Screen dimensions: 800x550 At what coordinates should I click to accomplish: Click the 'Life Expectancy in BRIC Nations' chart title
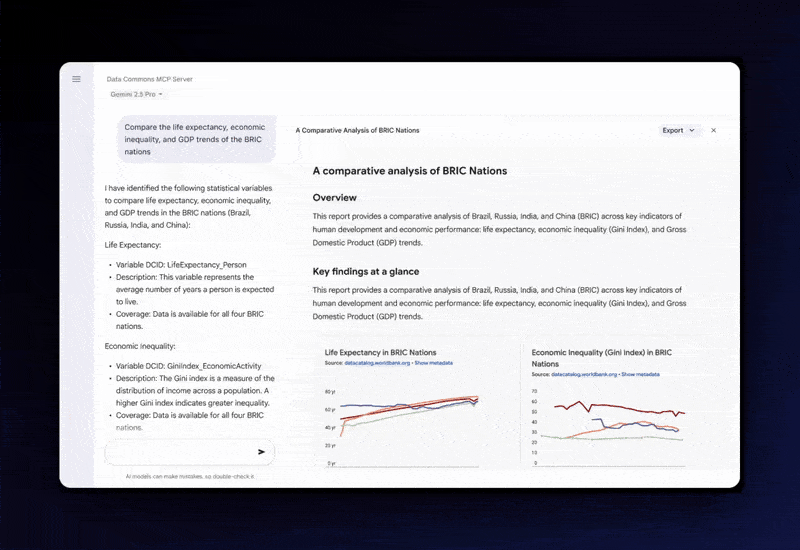pyautogui.click(x=380, y=353)
